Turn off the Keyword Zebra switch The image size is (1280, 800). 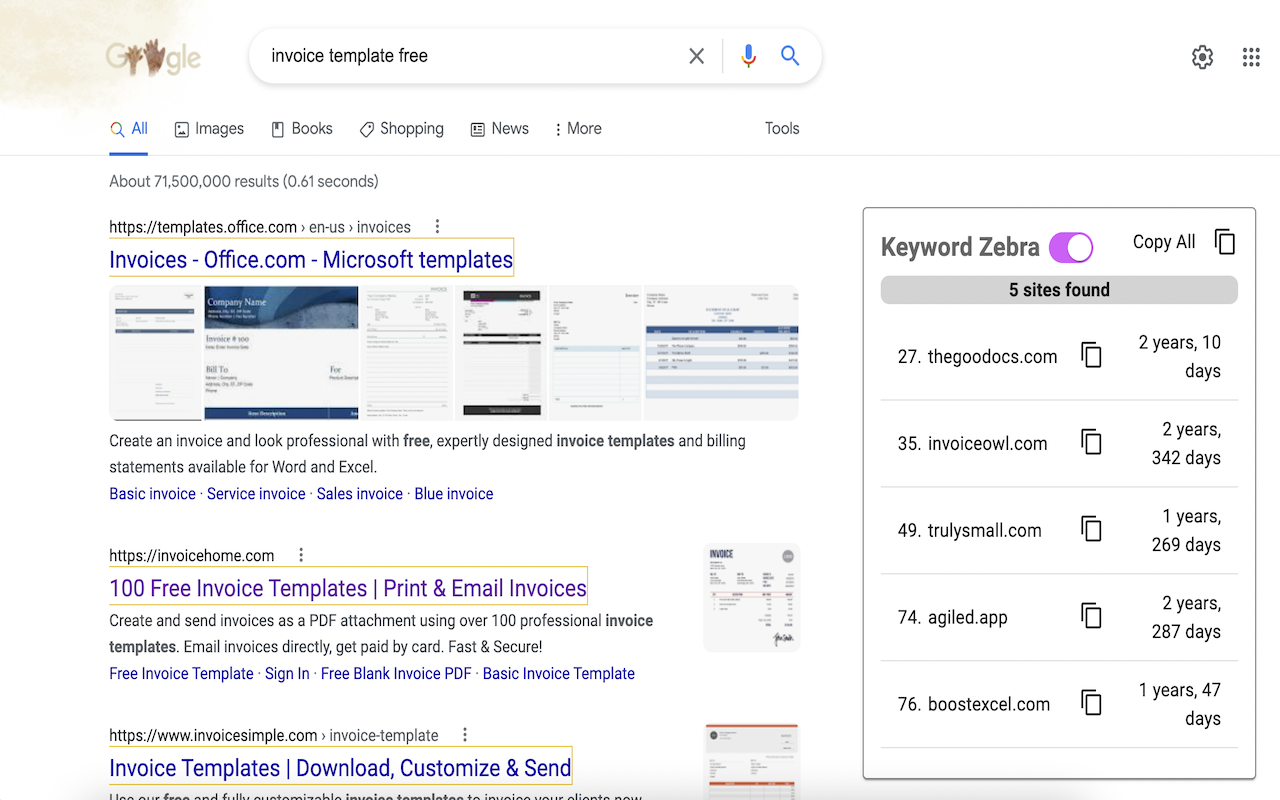coord(1071,247)
